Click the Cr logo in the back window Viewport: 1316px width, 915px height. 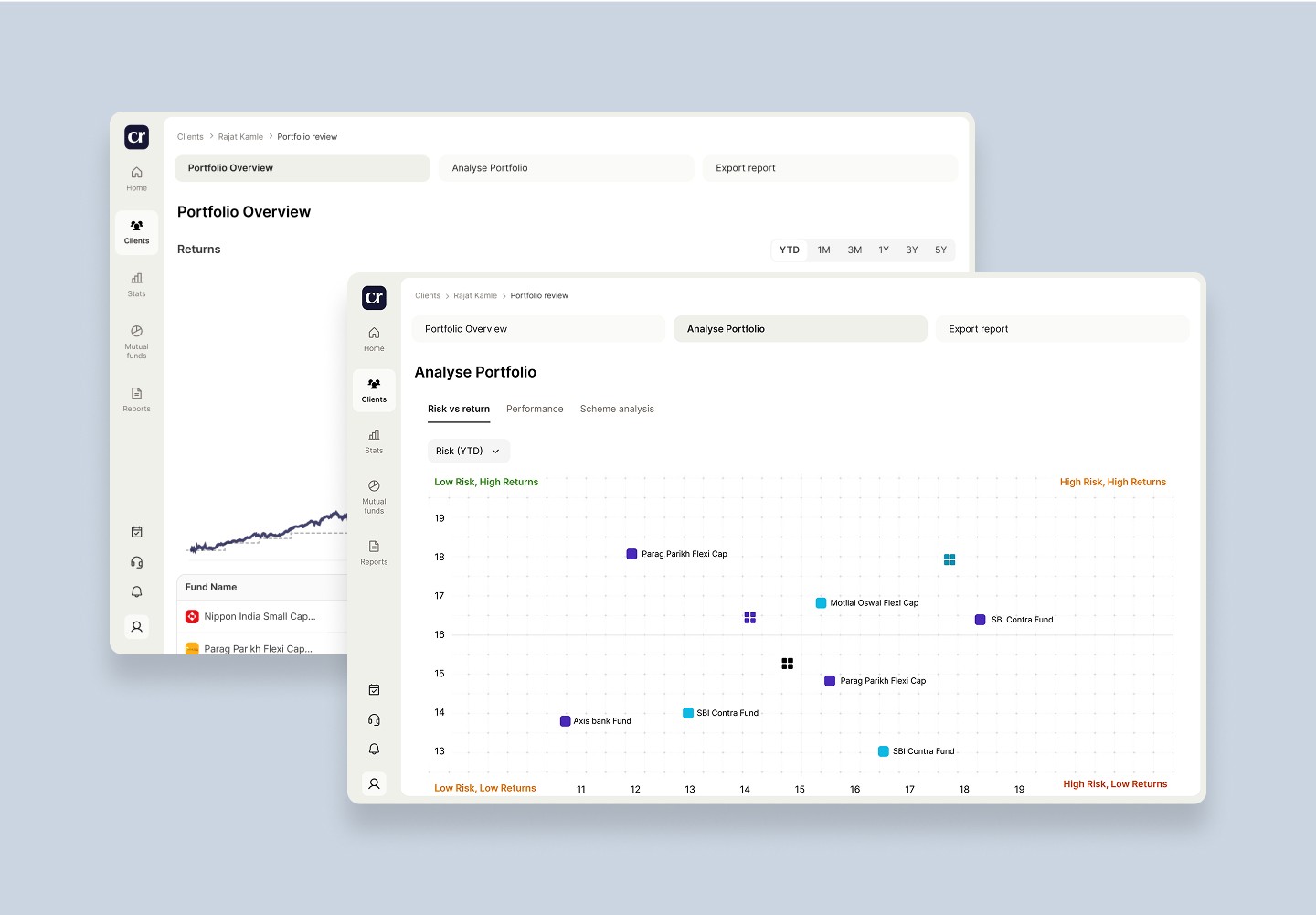point(136,137)
